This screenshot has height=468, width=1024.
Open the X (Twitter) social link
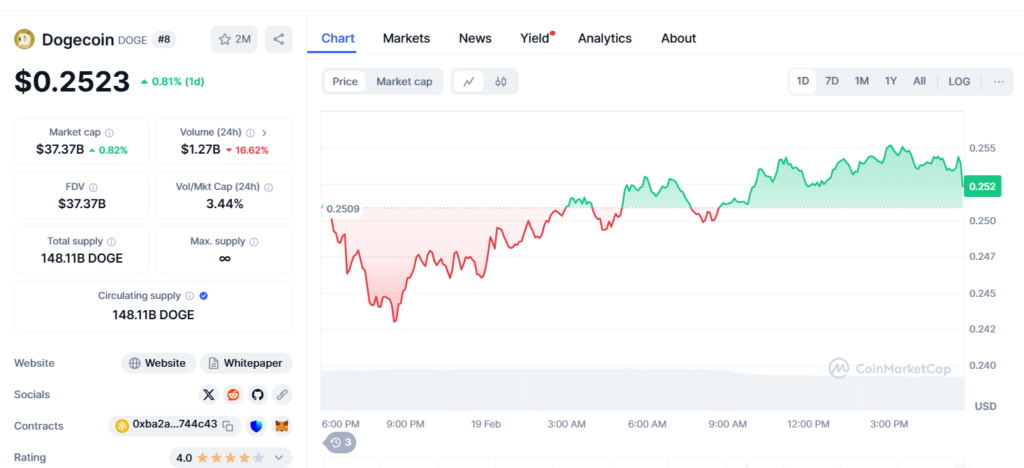208,395
